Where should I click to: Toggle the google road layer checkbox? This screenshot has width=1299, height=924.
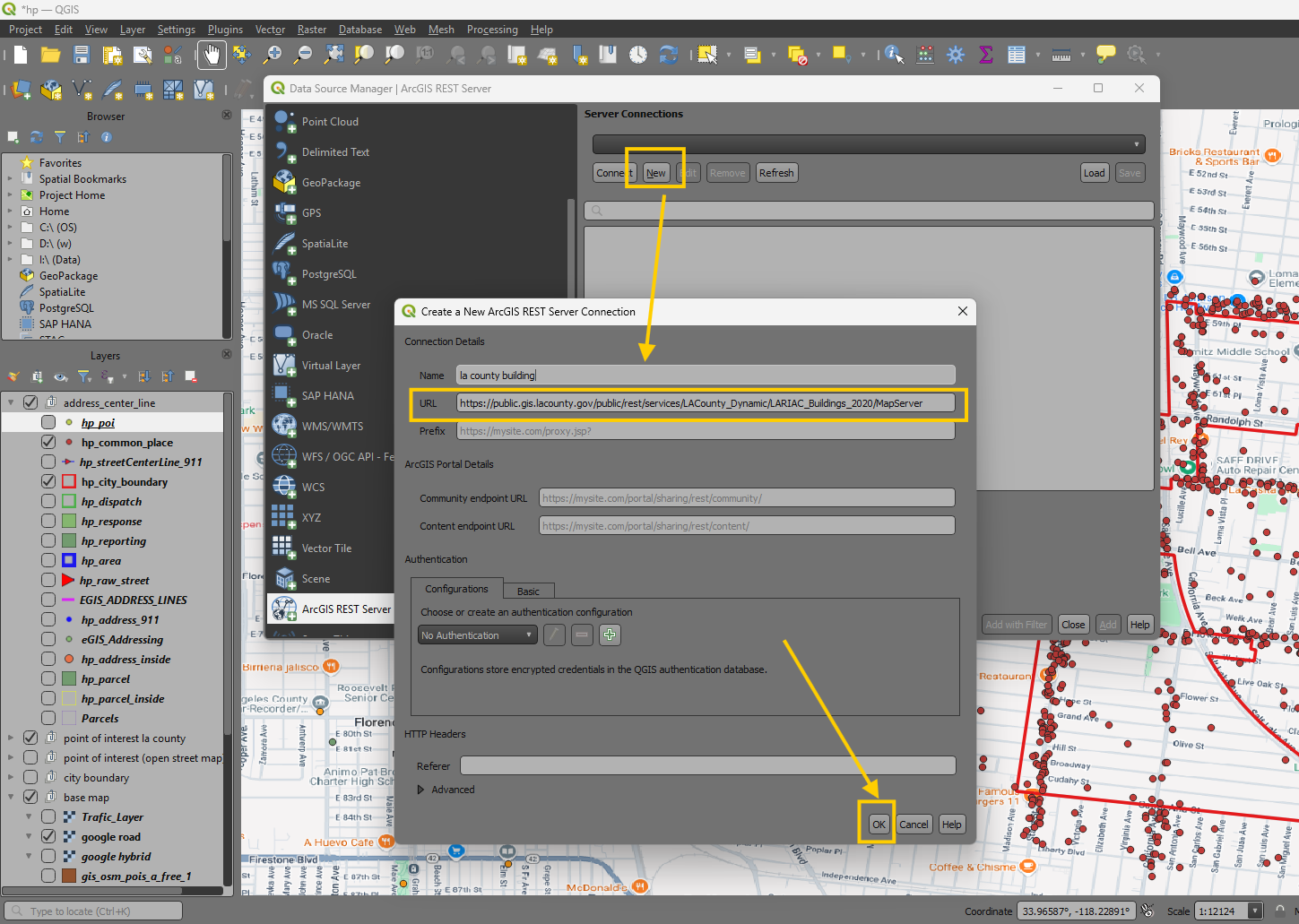[x=48, y=836]
